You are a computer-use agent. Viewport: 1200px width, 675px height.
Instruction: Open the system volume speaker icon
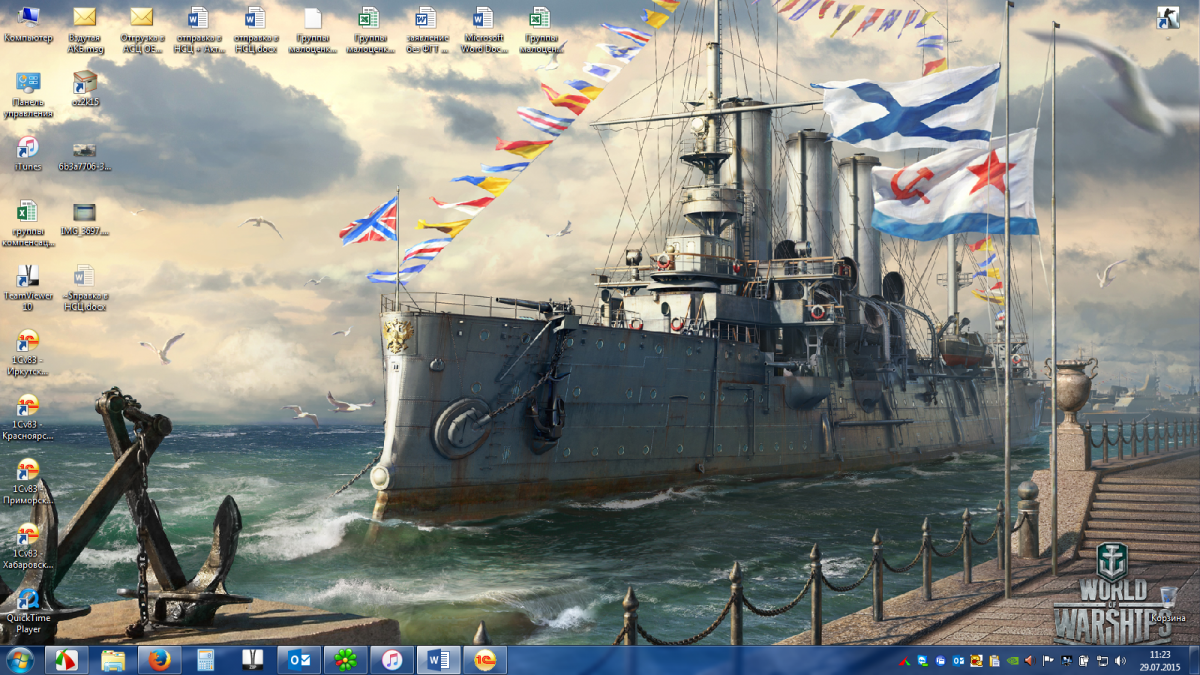coord(1119,661)
